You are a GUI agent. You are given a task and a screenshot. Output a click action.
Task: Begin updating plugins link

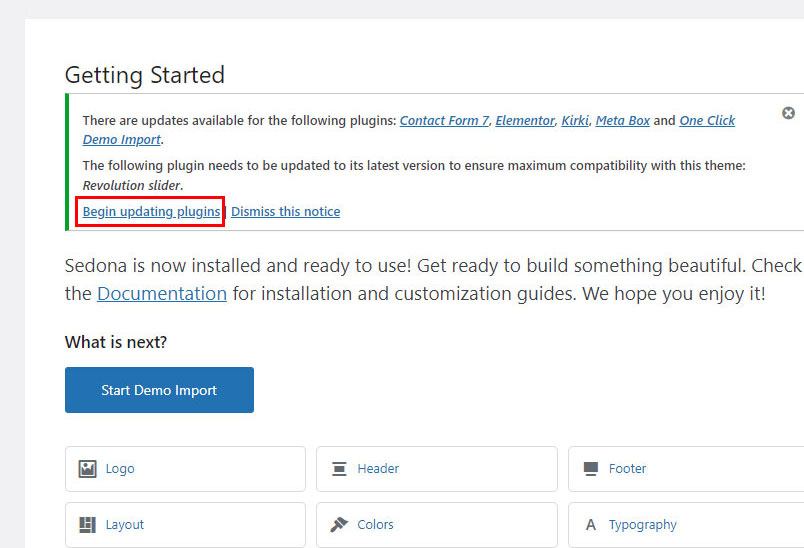point(151,211)
